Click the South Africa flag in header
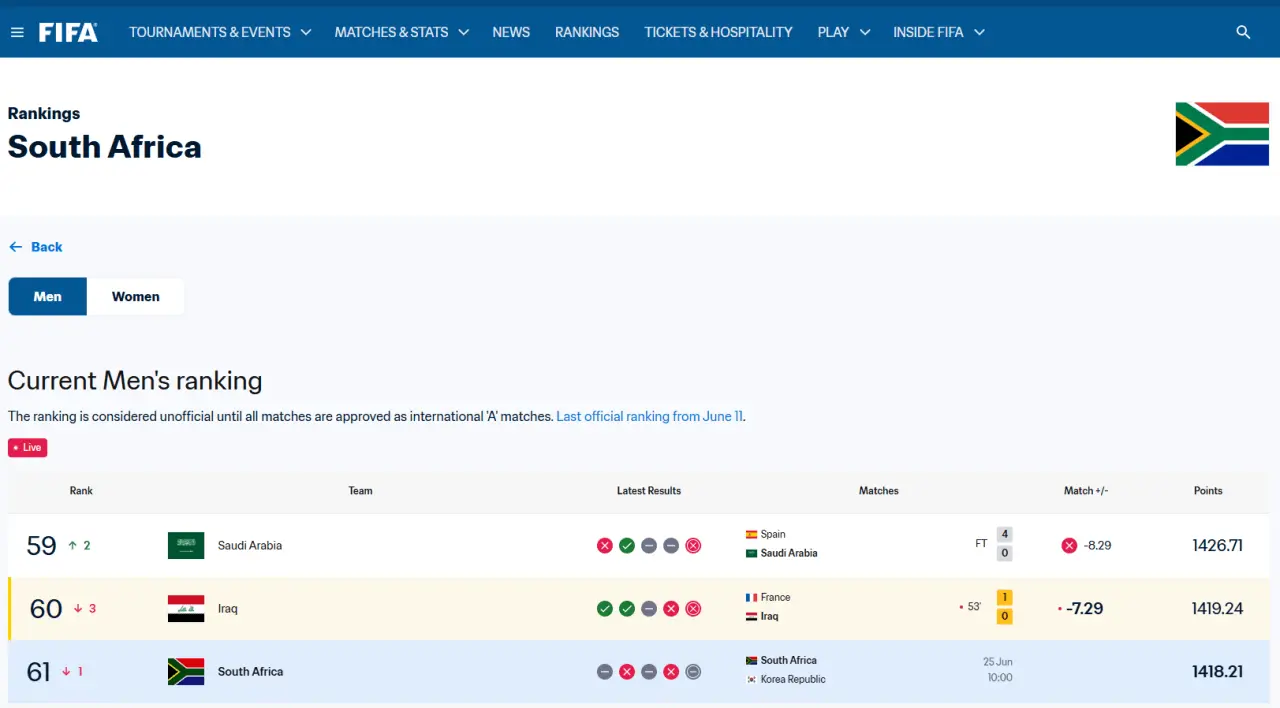The image size is (1280, 708). pyautogui.click(x=1222, y=134)
